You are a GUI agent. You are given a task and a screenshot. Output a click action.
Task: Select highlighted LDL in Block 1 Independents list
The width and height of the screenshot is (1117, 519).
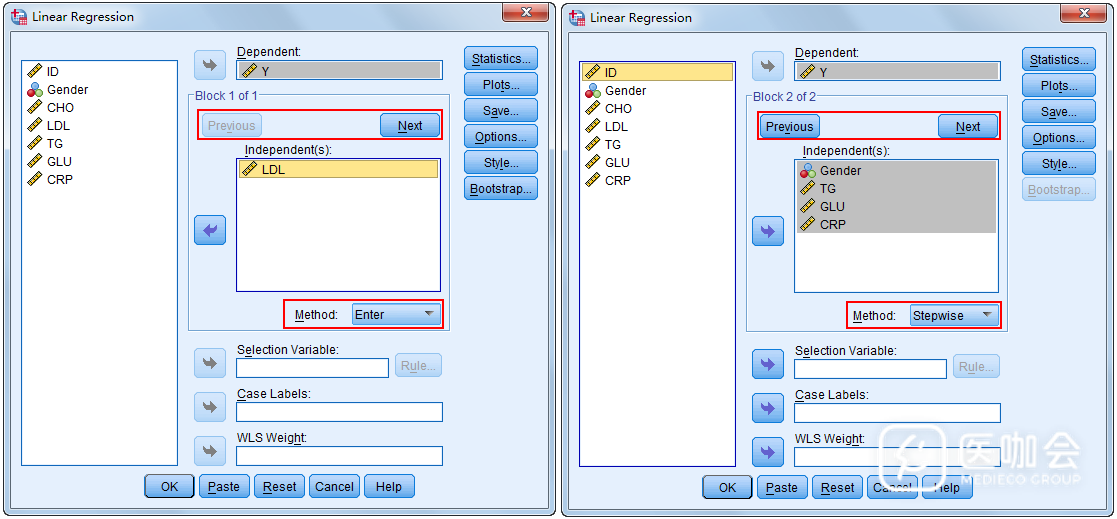click(273, 170)
